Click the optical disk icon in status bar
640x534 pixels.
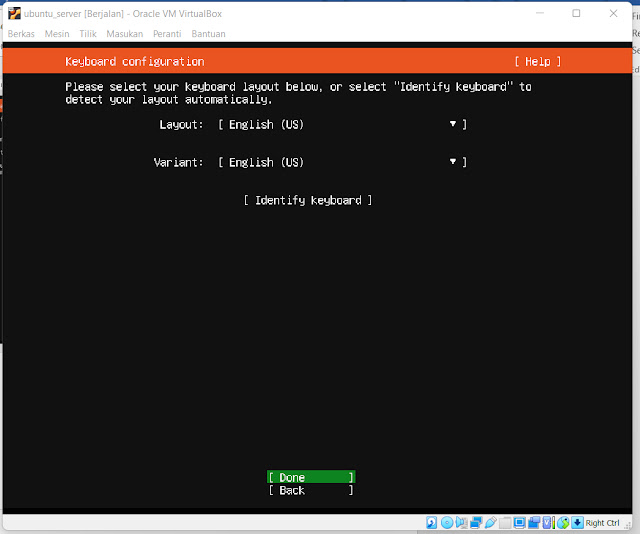pyautogui.click(x=447, y=523)
